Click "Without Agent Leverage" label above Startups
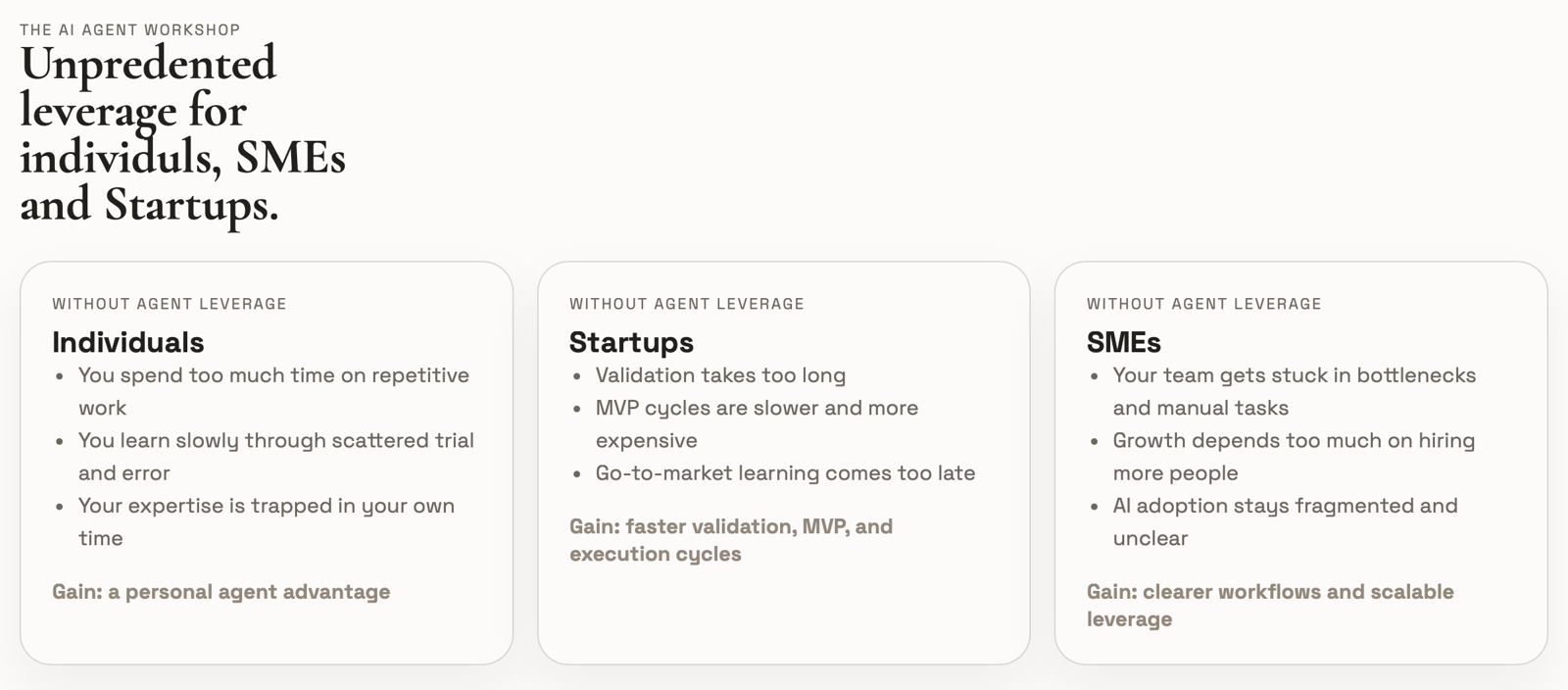This screenshot has height=690, width=1568. (x=686, y=304)
